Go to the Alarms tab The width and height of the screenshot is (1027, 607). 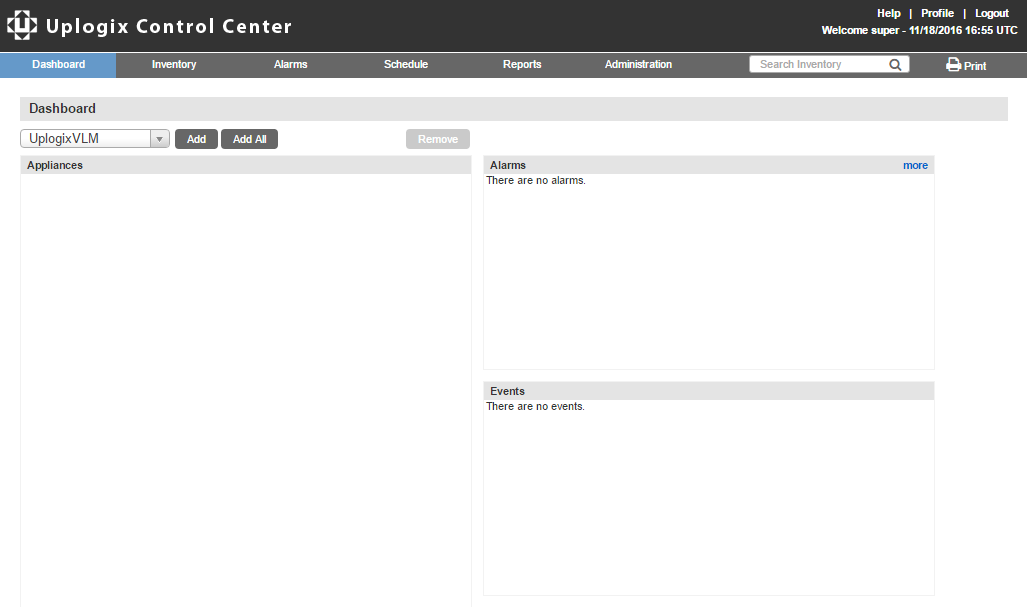pyautogui.click(x=290, y=65)
